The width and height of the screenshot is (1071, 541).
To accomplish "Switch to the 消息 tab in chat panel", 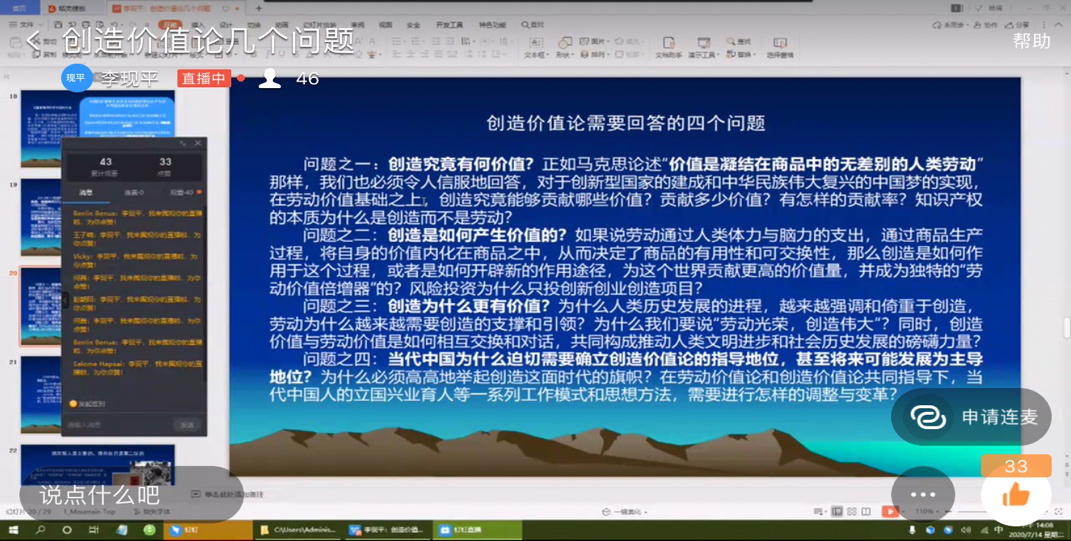I will [x=86, y=192].
